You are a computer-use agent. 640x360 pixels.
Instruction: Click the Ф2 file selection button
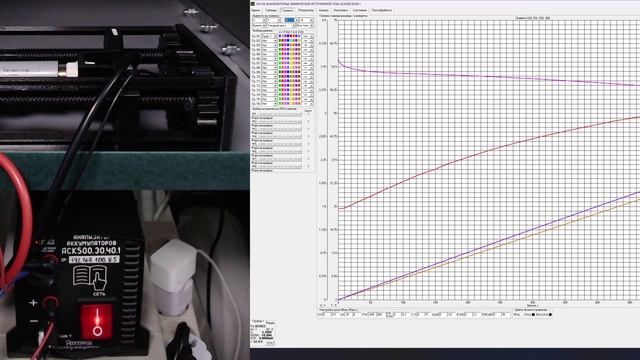(x=278, y=121)
